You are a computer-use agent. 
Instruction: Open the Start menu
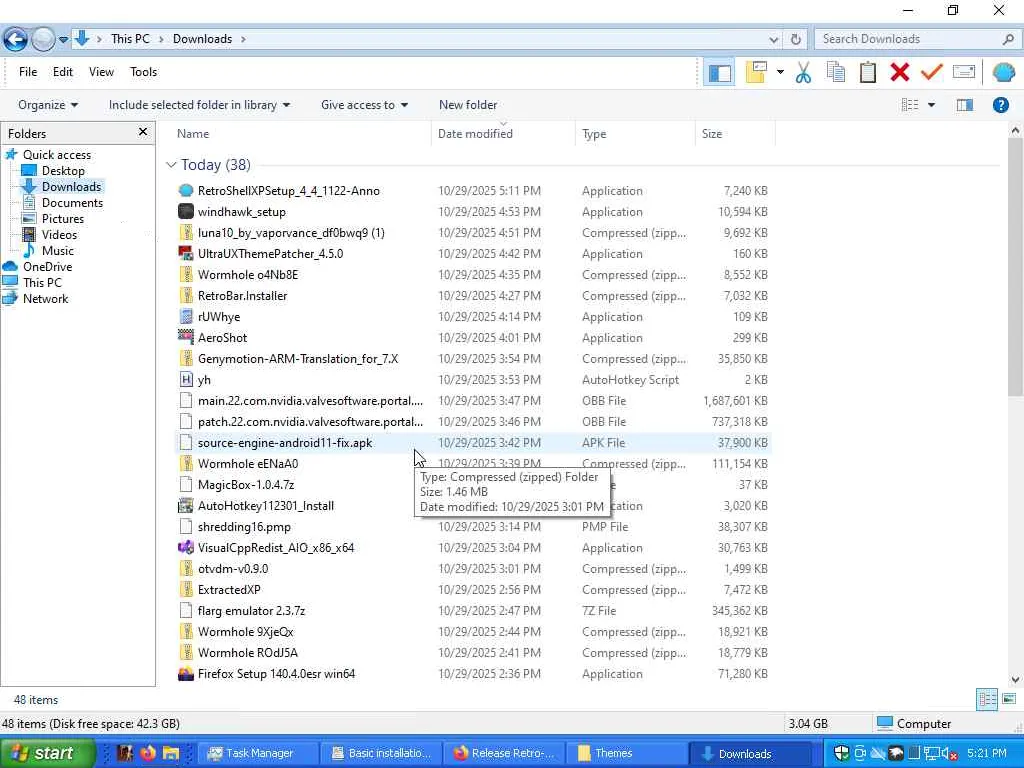coord(48,753)
